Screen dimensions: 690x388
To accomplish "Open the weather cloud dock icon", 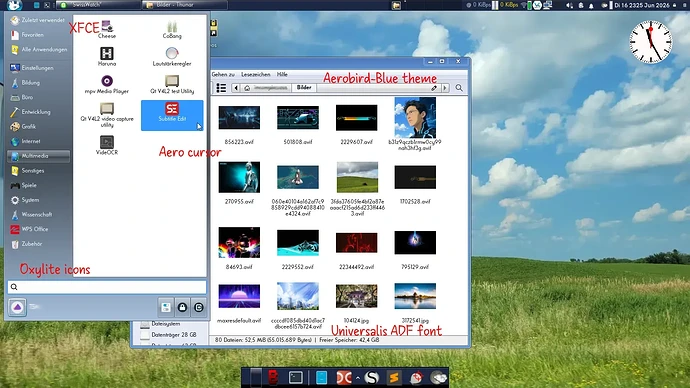I will (x=439, y=377).
